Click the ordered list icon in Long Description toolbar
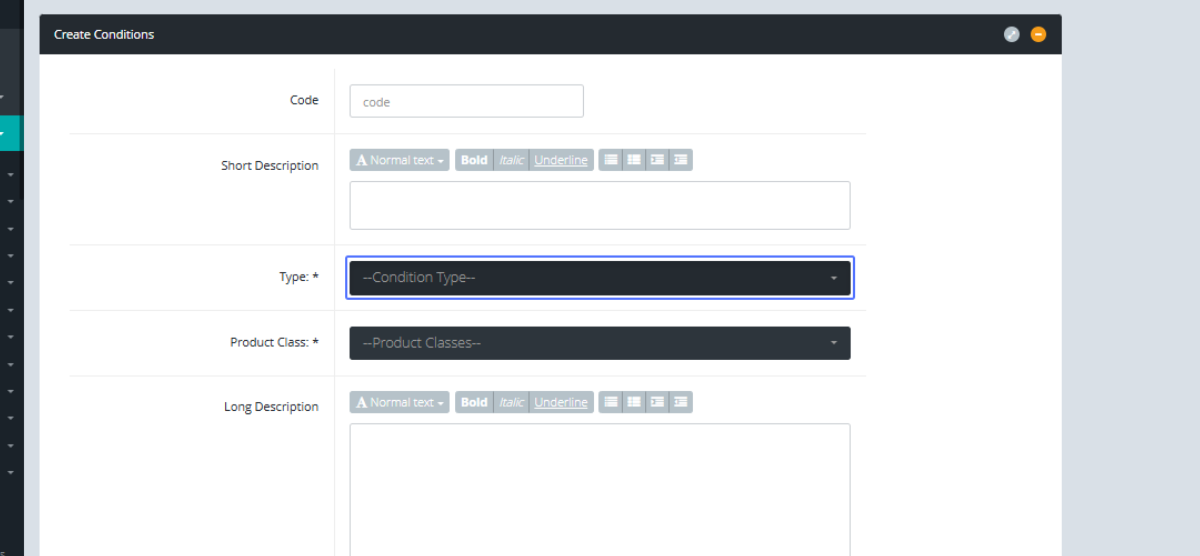The image size is (1200, 556). (x=634, y=402)
